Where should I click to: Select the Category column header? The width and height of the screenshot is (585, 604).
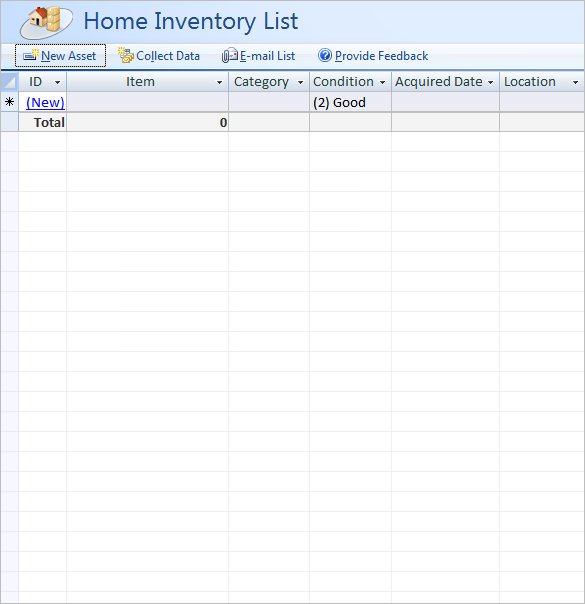pos(269,82)
